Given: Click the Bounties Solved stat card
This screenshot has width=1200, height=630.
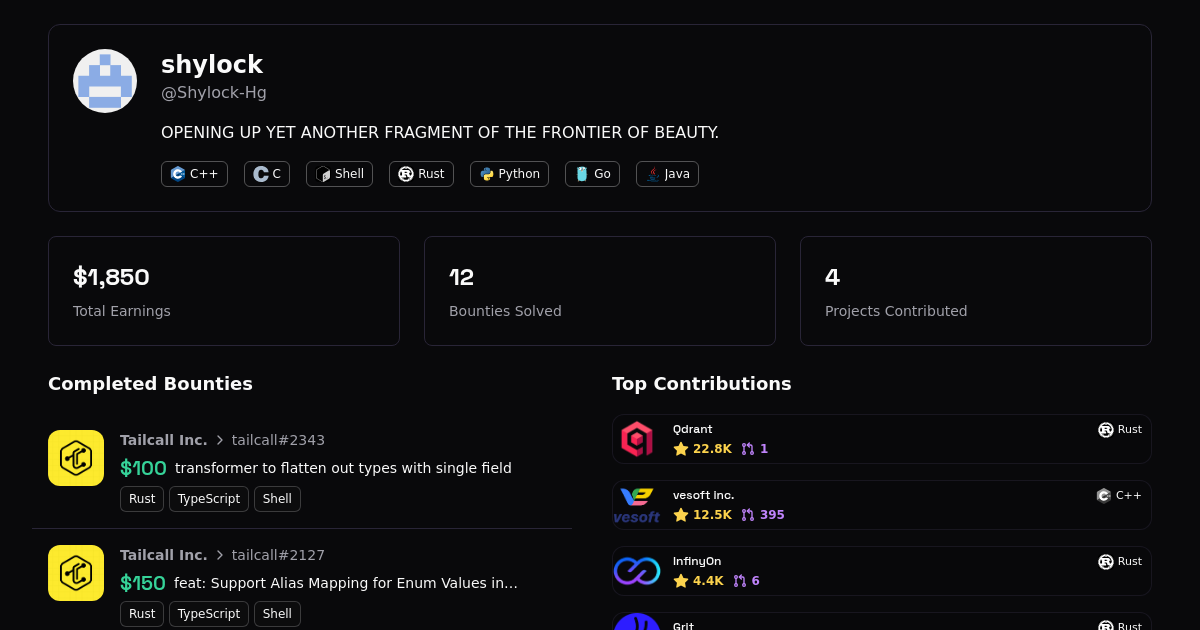Looking at the screenshot, I should click(600, 291).
